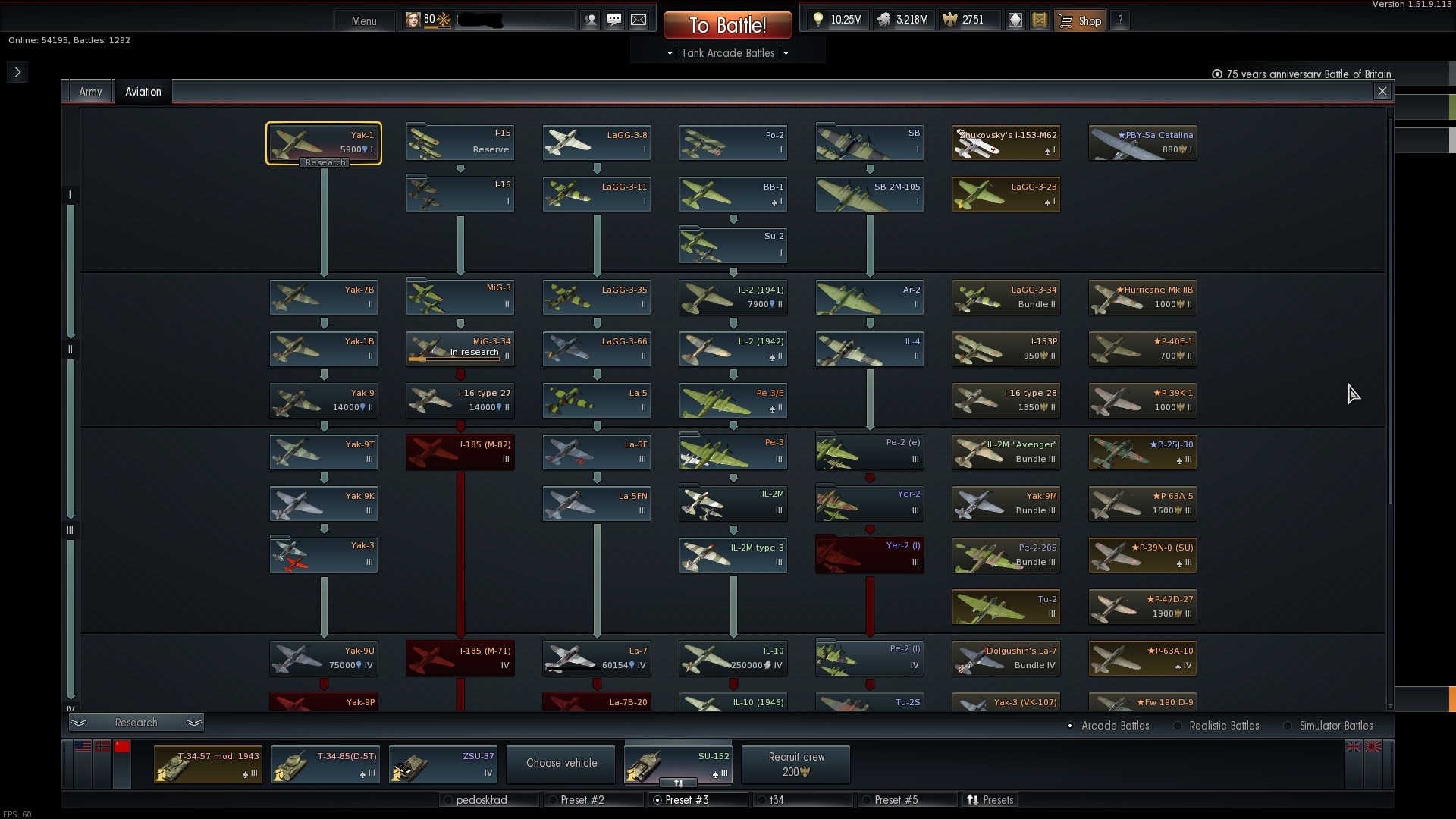Choose Arcade Battles radio option

pos(1070,726)
